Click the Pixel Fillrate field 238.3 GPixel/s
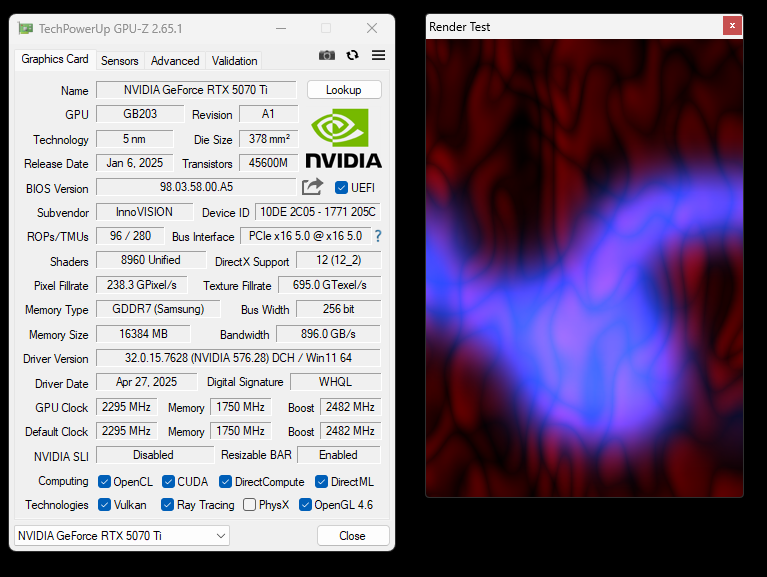The width and height of the screenshot is (767, 577). pos(142,285)
